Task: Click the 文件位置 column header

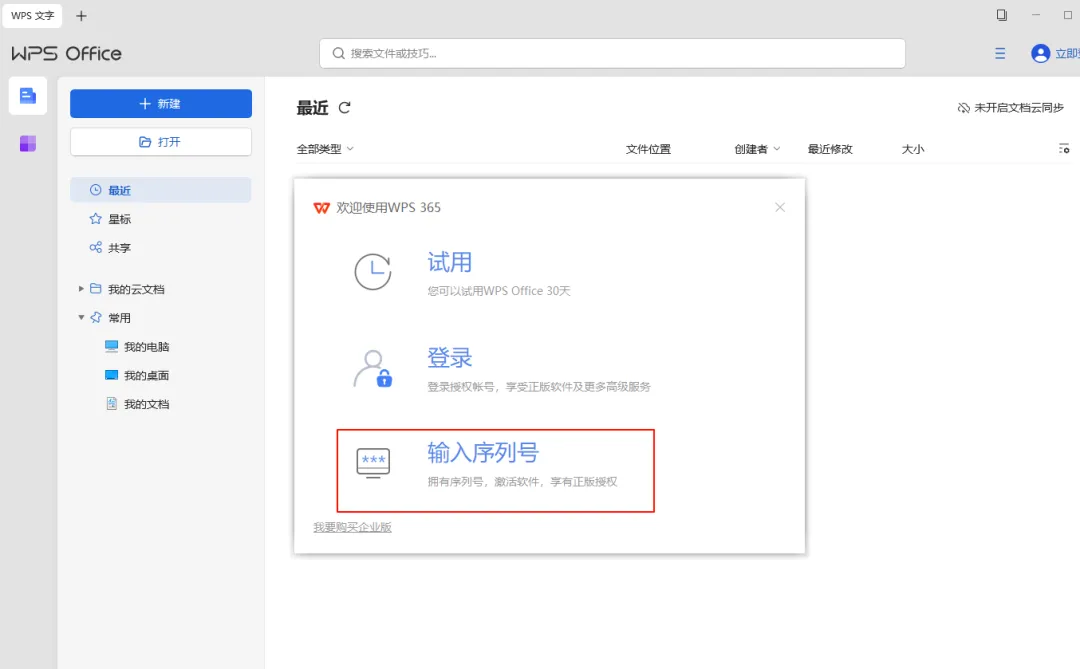Action: pyautogui.click(x=648, y=149)
